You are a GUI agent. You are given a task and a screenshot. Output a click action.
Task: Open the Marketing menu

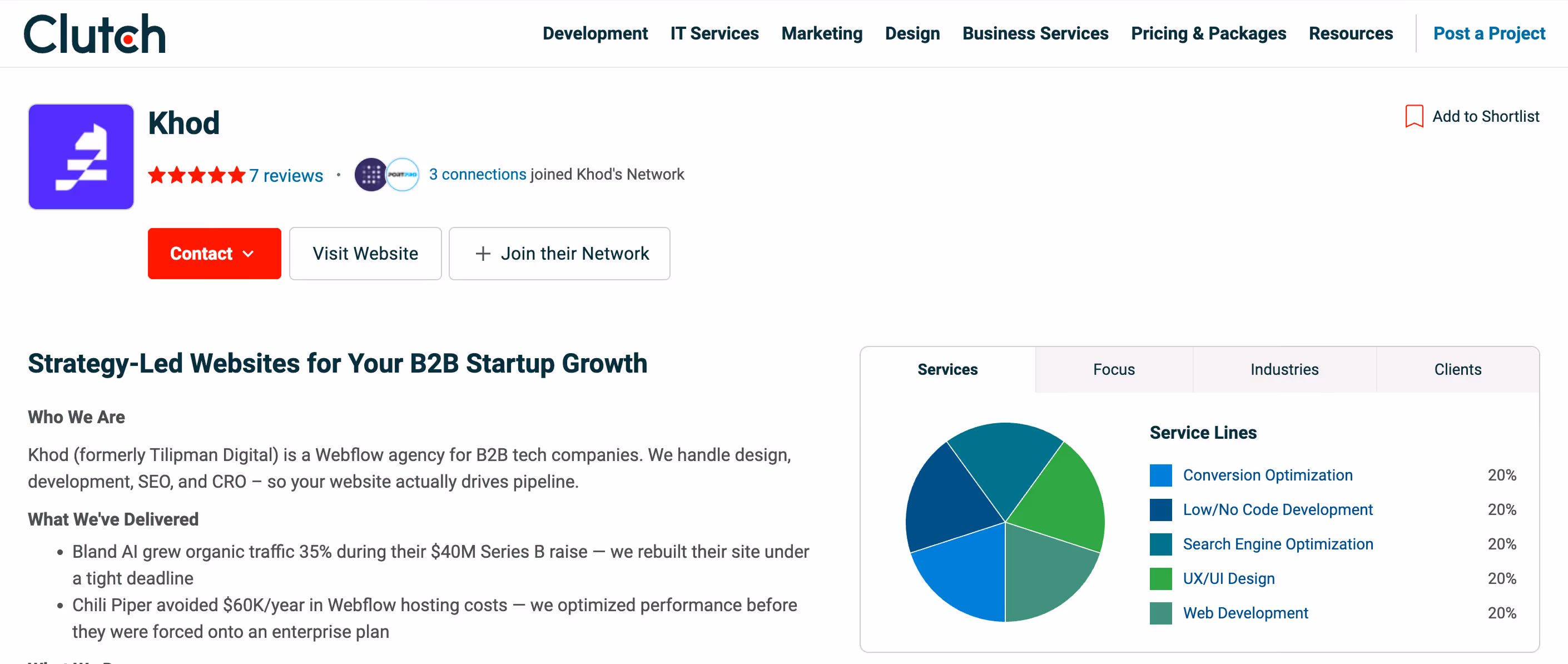pyautogui.click(x=822, y=33)
